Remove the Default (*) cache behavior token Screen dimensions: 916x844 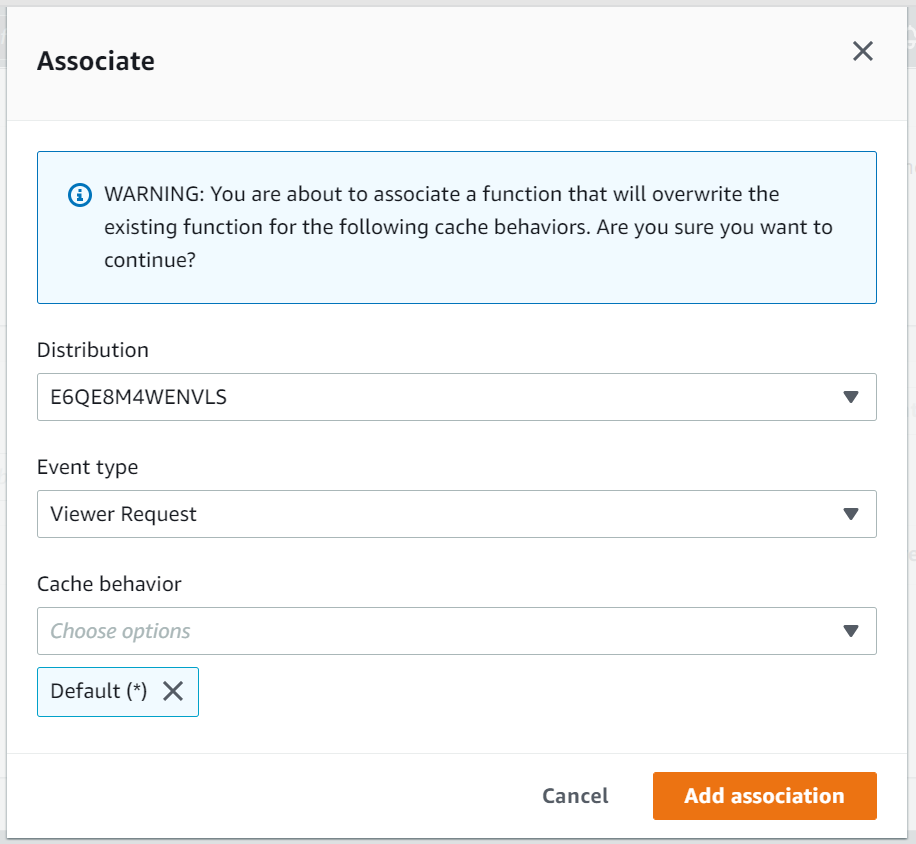point(173,691)
